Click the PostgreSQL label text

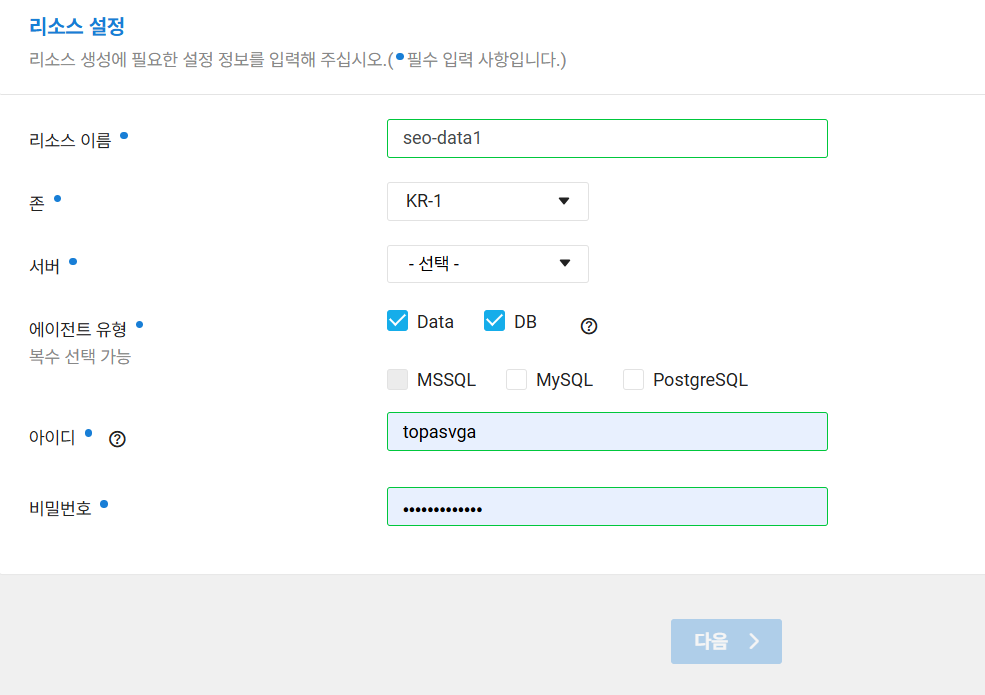pos(700,380)
